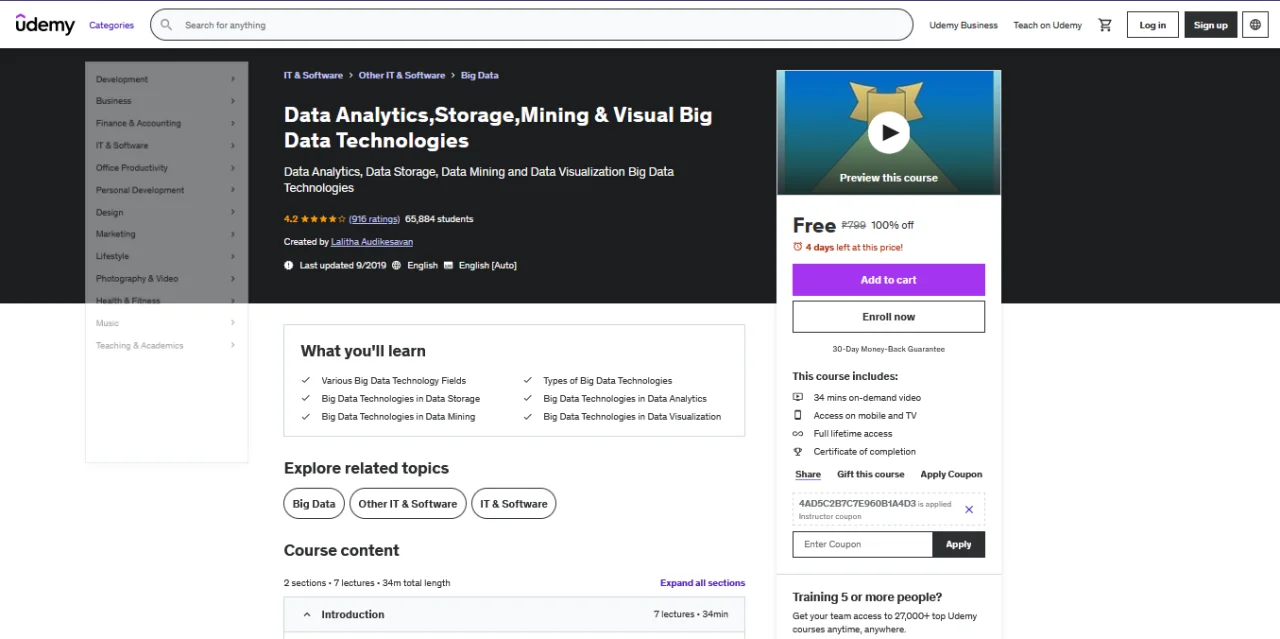Click 'Types of Big Data Technologies' item
The image size is (1280, 639).
click(608, 381)
